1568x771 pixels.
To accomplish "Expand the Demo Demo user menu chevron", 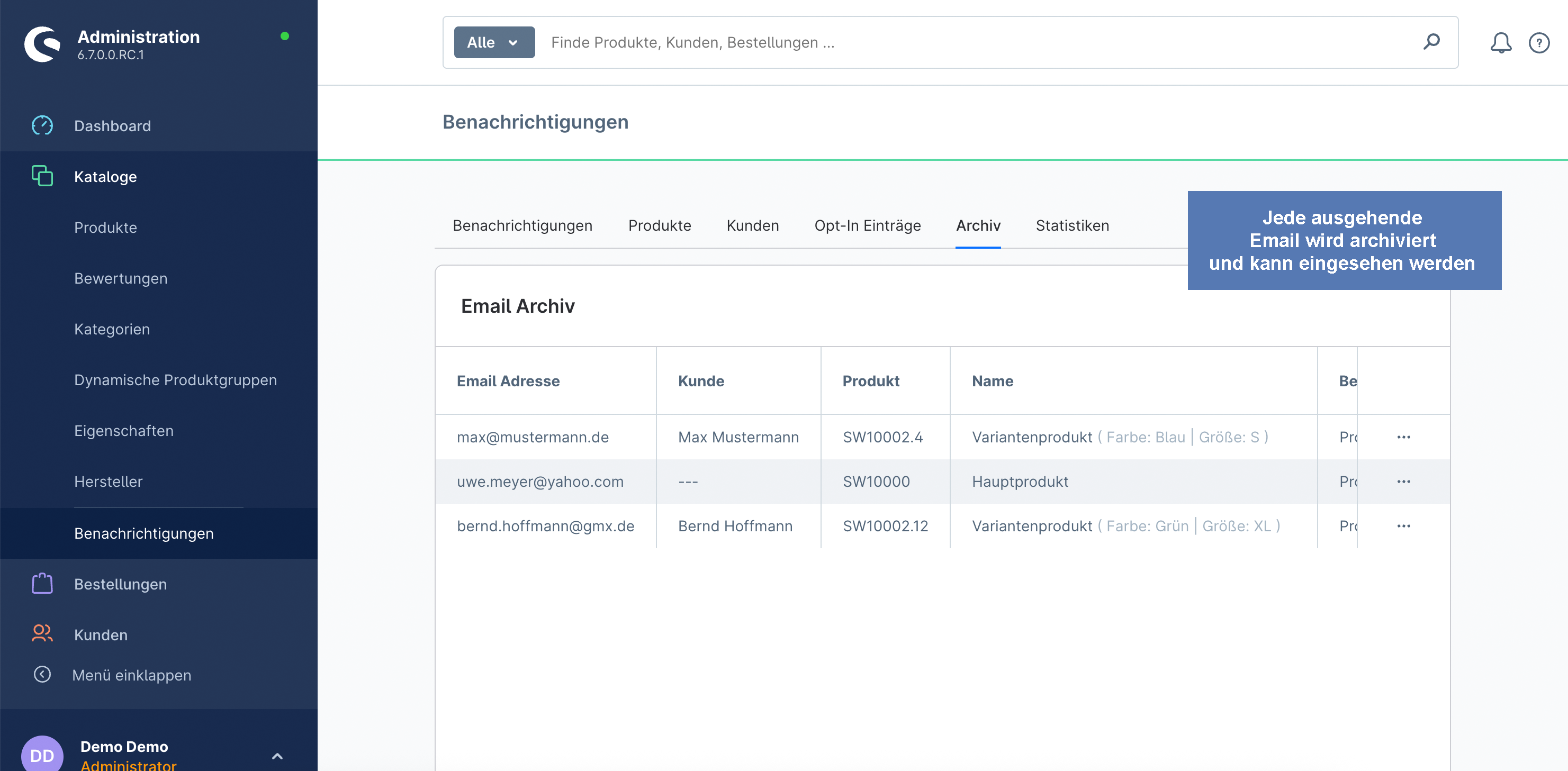I will pos(277,756).
